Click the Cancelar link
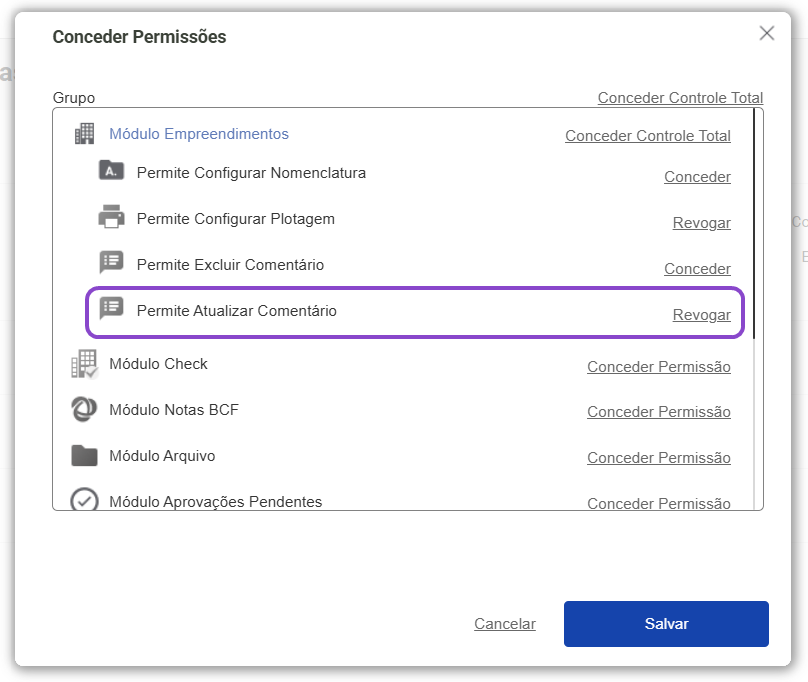This screenshot has height=682, width=808. [504, 624]
